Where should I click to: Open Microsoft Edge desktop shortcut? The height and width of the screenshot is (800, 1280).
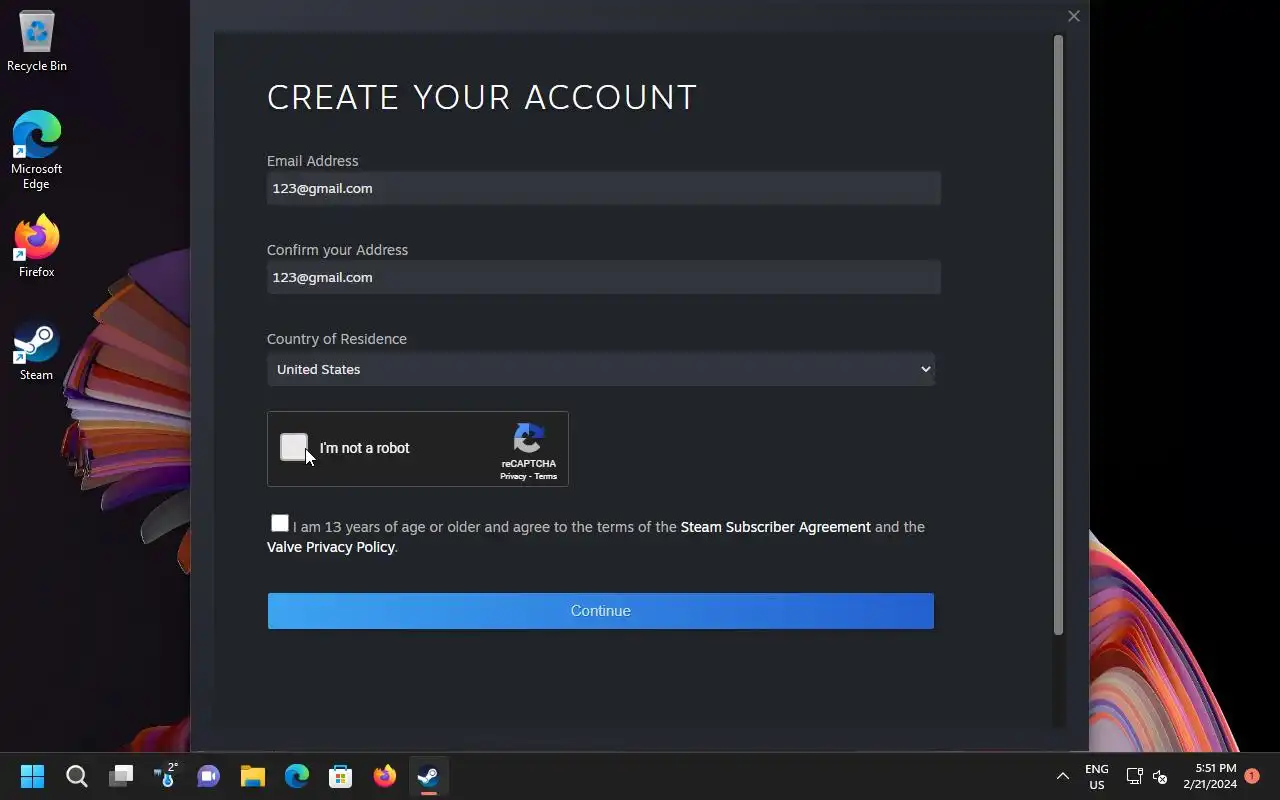point(36,150)
